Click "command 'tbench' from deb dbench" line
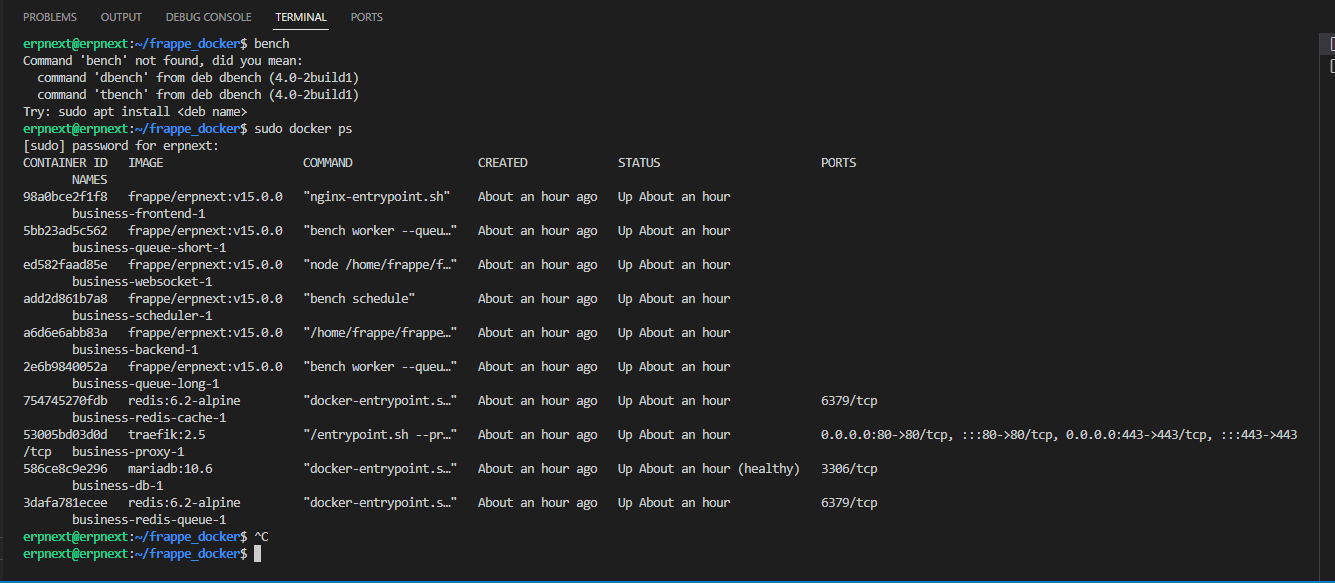This screenshot has width=1335, height=583. click(x=198, y=95)
